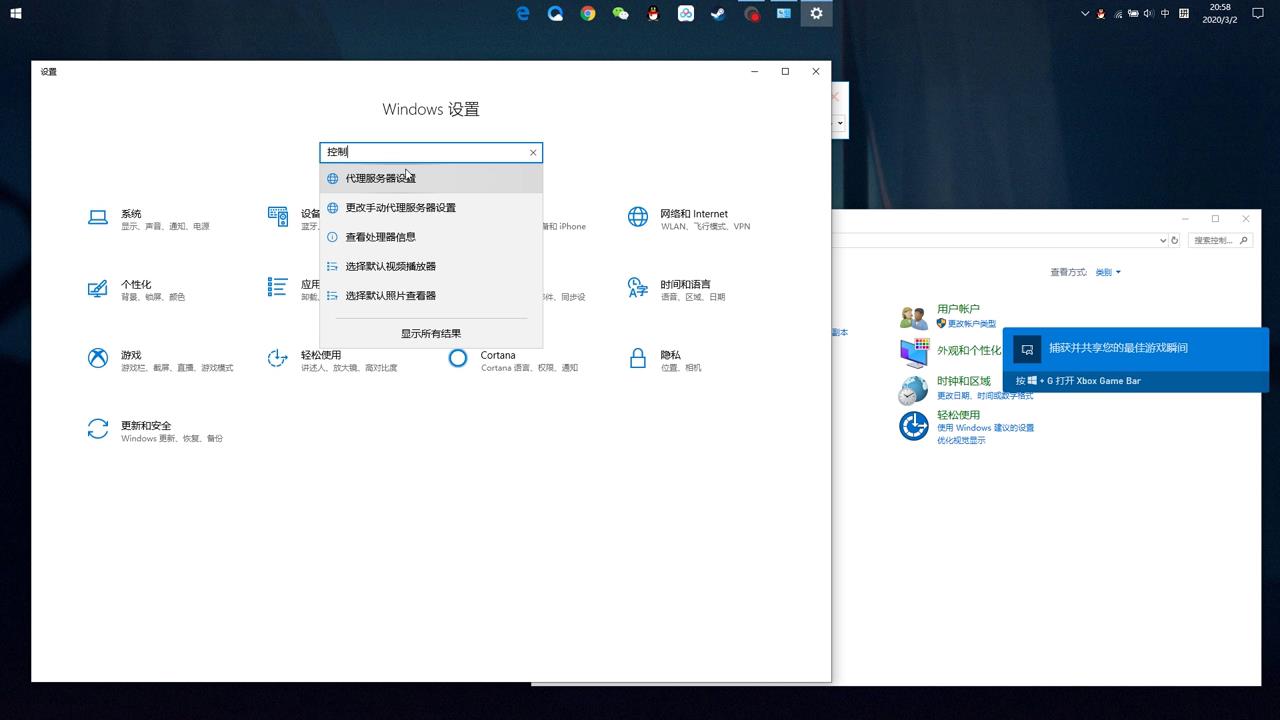Viewport: 1280px width, 720px height.
Task: Click the volume speaker tray icon
Action: tap(1148, 14)
